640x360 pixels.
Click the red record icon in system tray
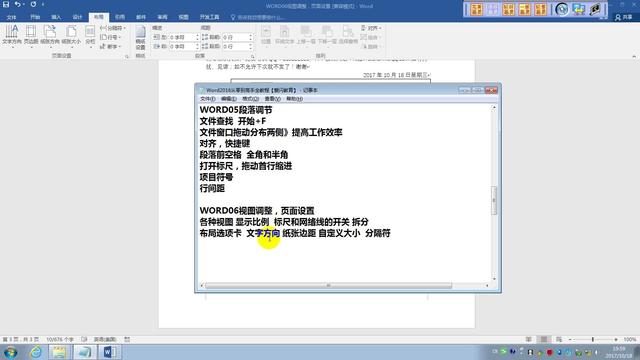point(550,352)
